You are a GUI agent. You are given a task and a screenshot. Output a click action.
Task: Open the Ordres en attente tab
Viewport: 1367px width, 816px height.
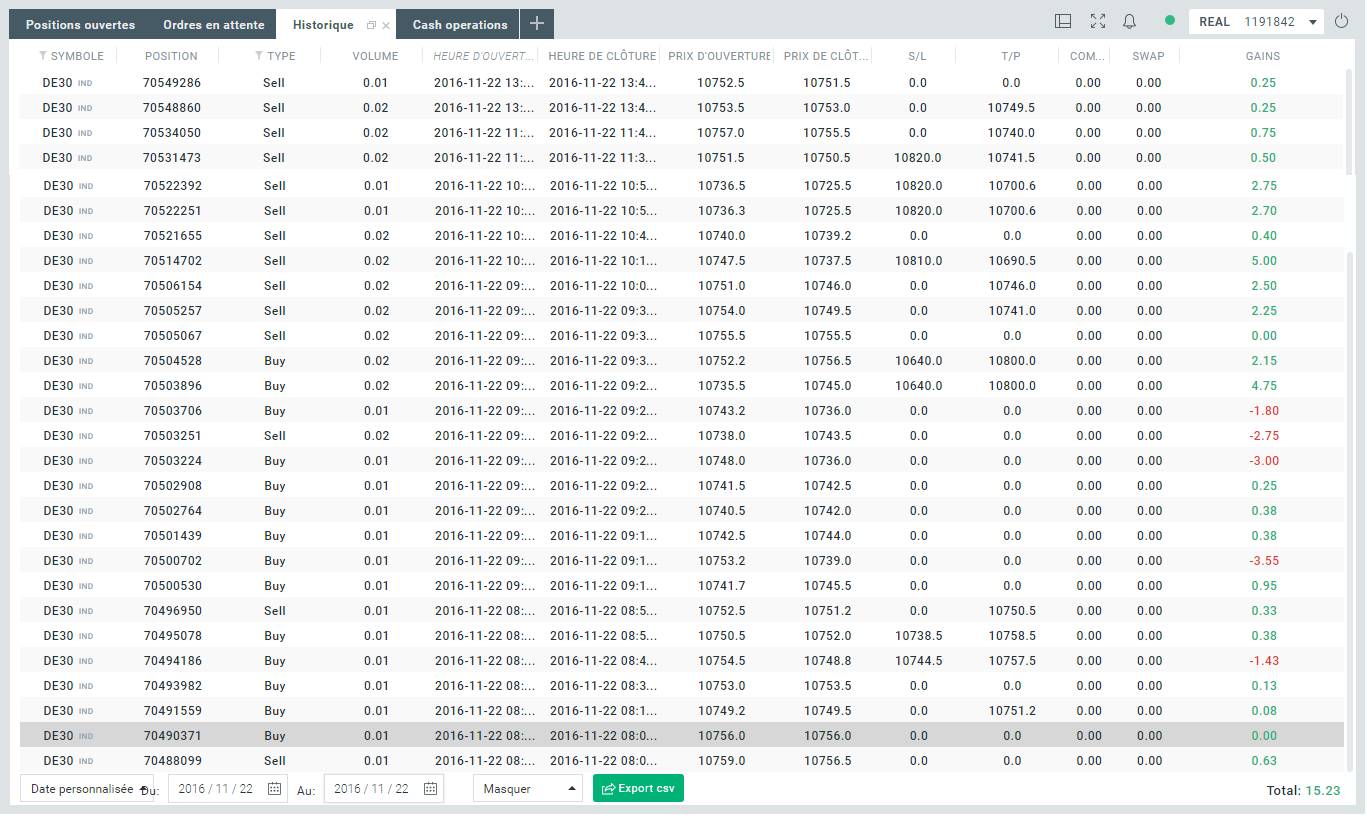click(214, 25)
